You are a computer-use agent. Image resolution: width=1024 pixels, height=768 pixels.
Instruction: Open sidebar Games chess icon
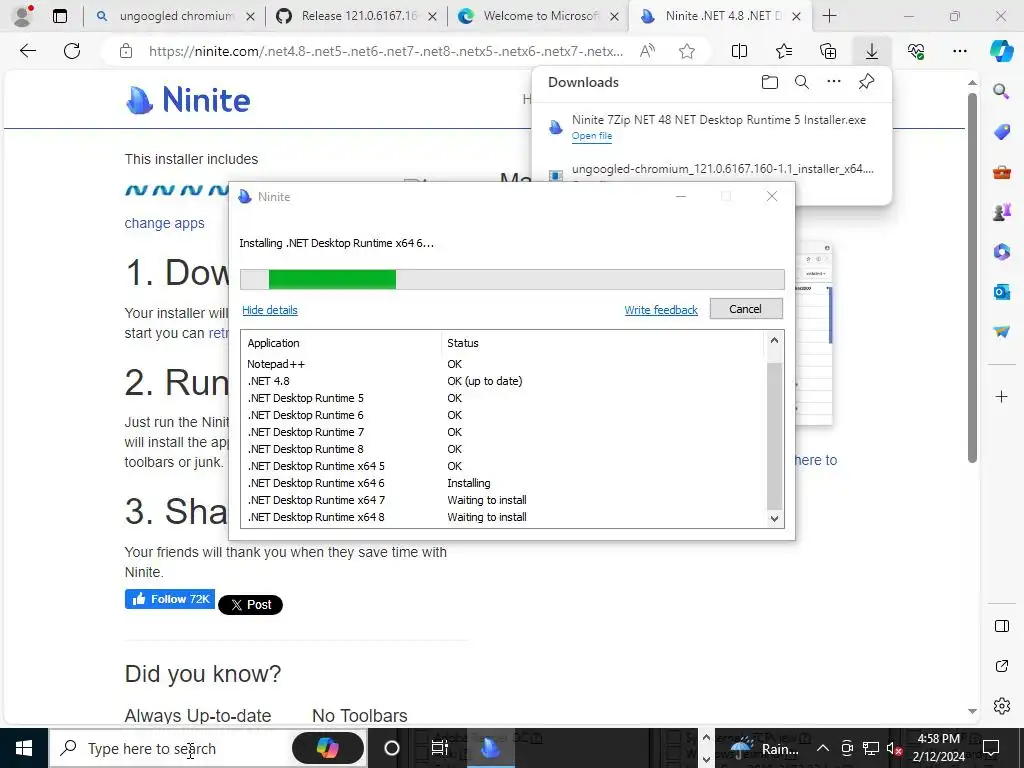coord(1001,212)
